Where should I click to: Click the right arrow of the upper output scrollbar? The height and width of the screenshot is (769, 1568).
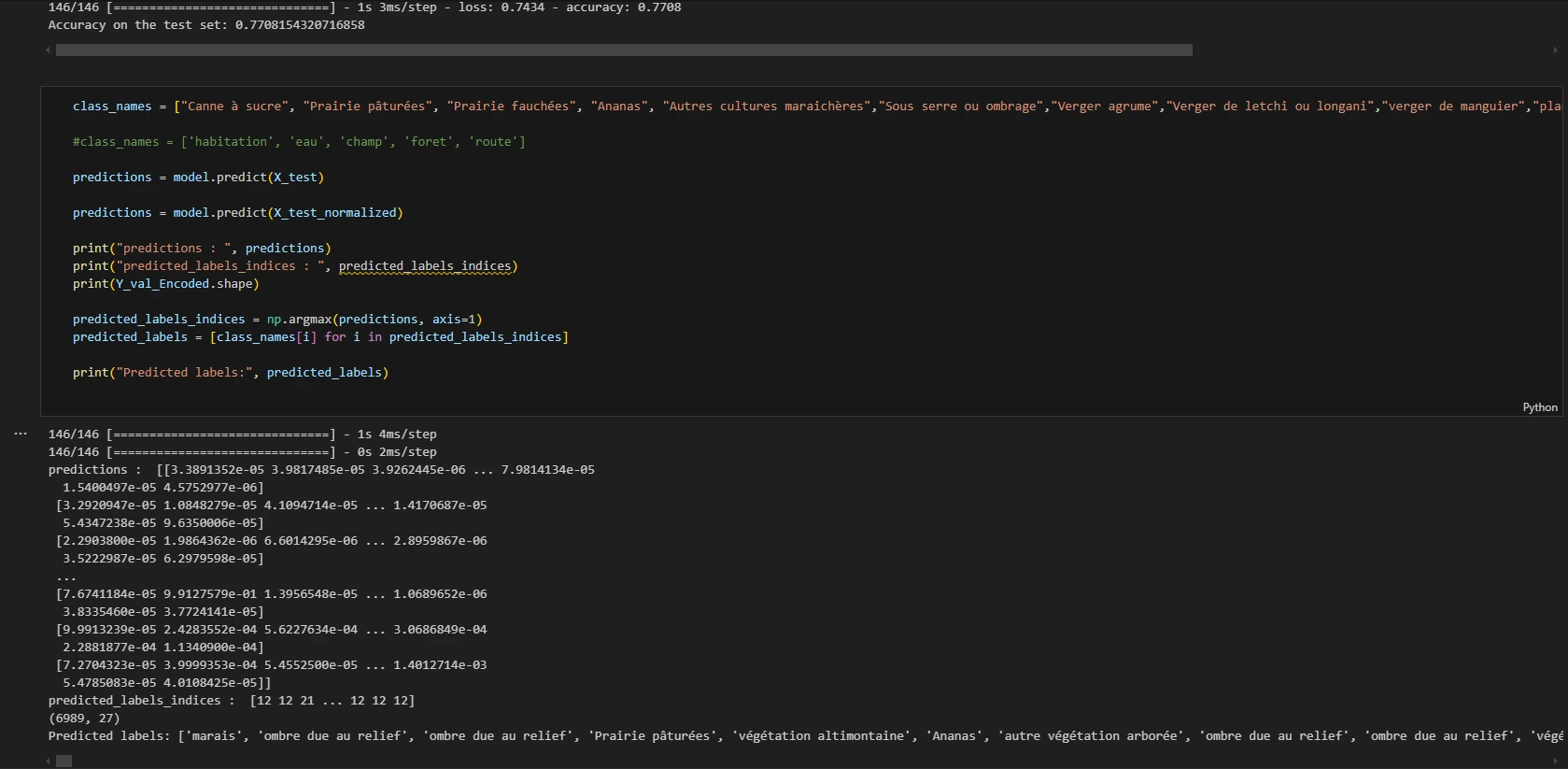pyautogui.click(x=1555, y=50)
